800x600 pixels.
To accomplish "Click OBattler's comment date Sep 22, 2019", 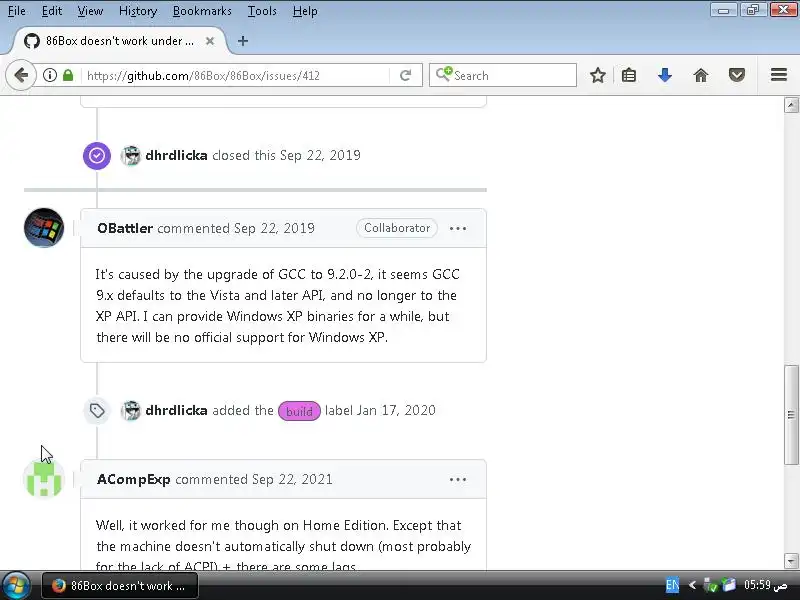I will (x=274, y=228).
